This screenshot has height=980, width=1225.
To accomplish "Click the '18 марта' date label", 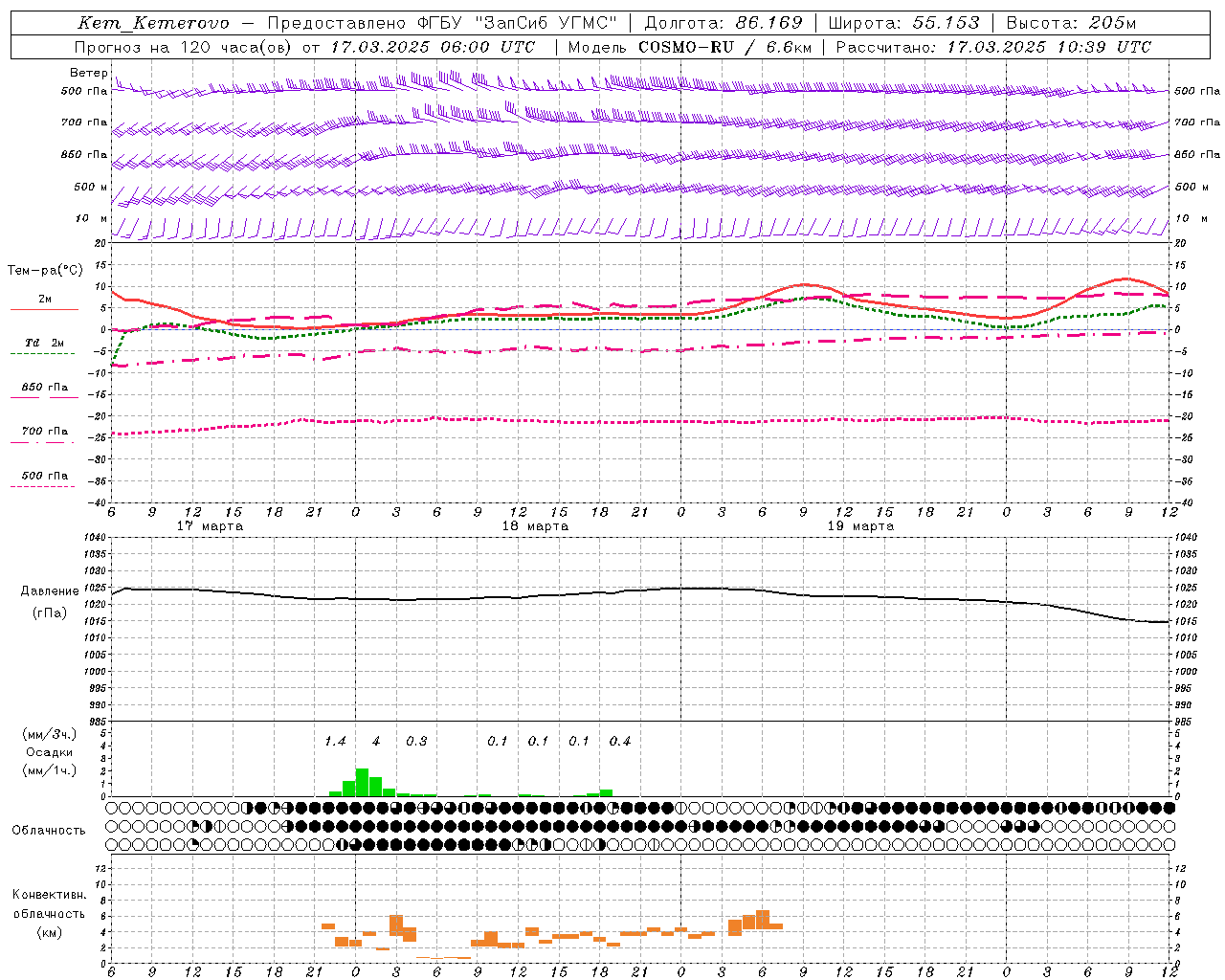I will point(535,526).
